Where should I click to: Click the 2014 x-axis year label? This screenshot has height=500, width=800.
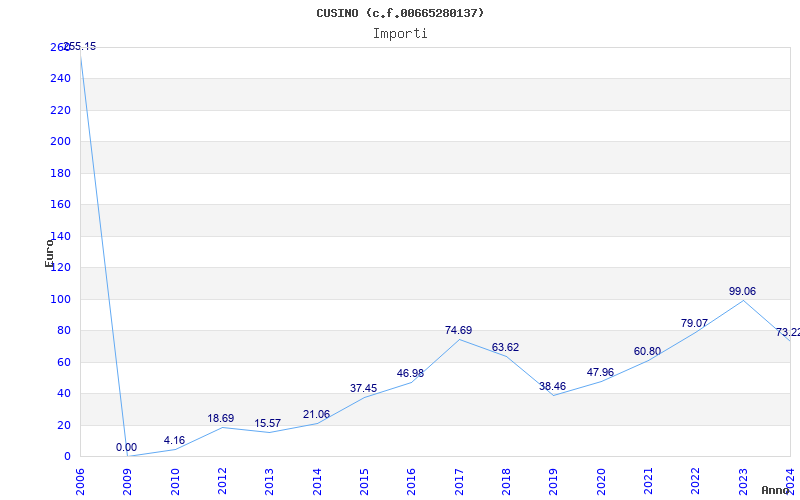click(317, 482)
